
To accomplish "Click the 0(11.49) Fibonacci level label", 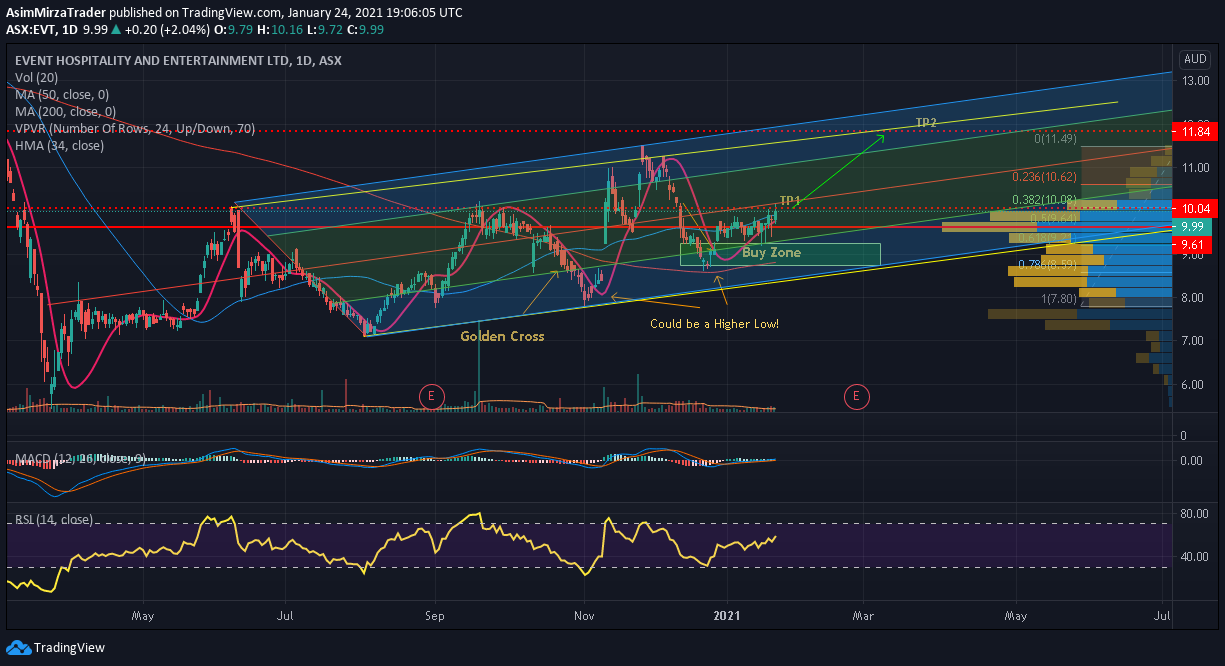I will [1054, 139].
